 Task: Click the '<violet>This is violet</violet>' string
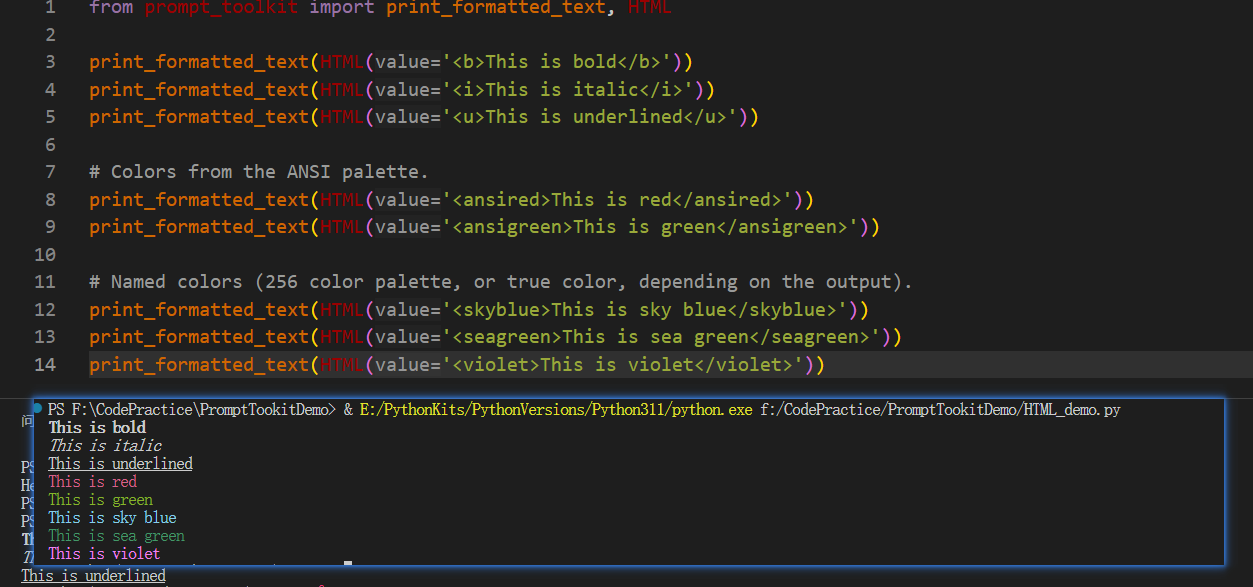(x=623, y=365)
